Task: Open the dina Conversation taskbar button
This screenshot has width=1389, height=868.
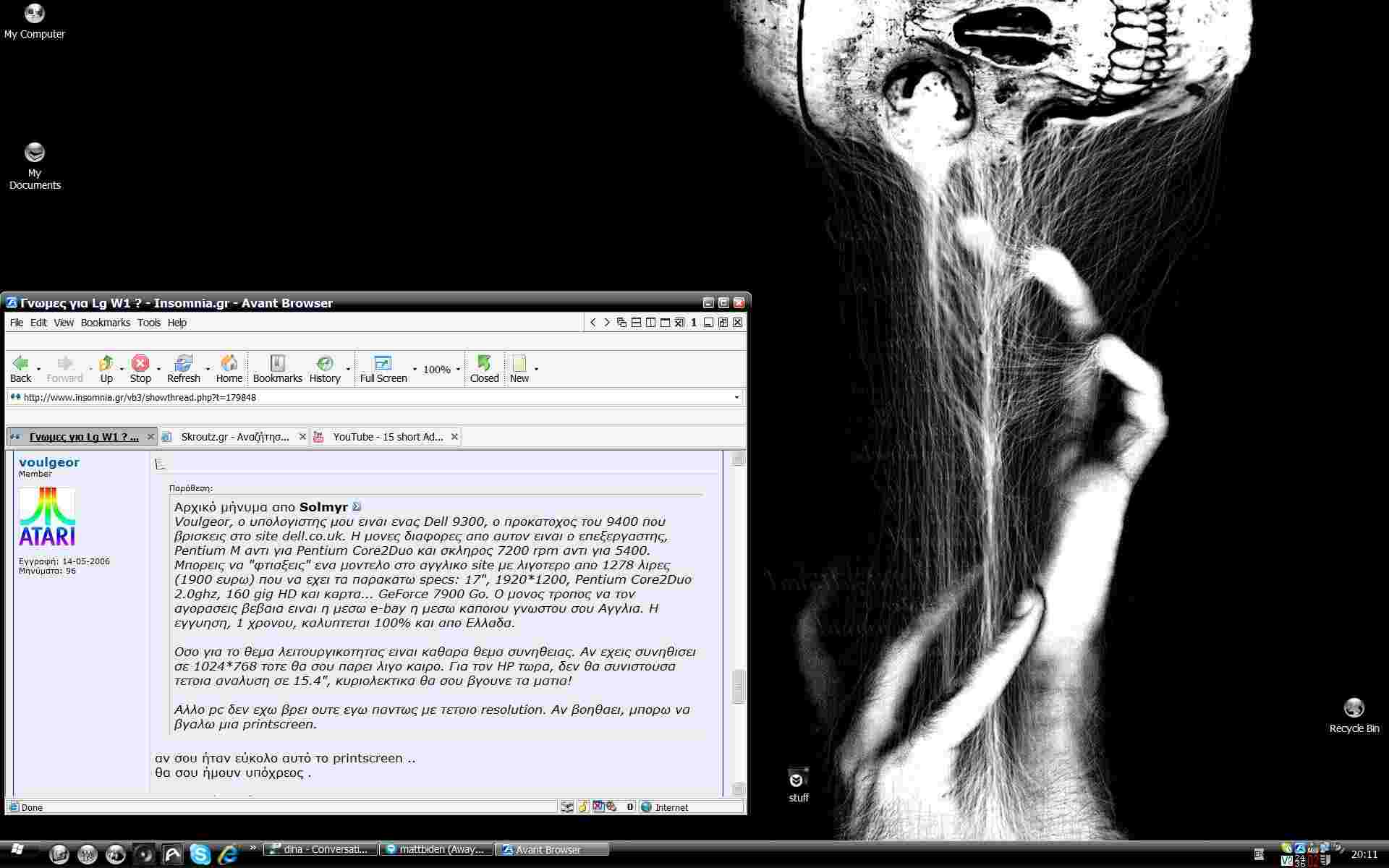Action: [x=320, y=849]
